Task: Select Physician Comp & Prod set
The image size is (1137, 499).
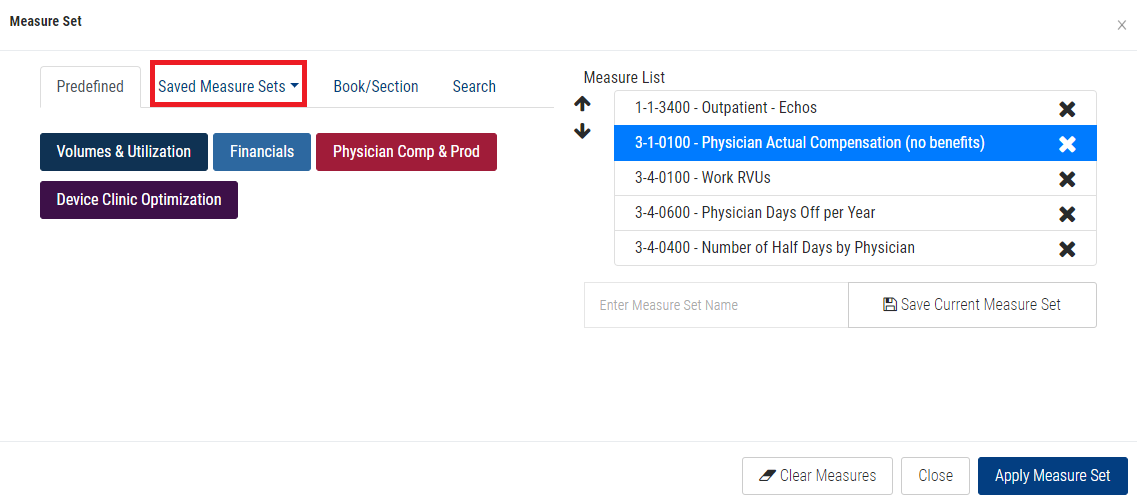Action: pyautogui.click(x=406, y=152)
